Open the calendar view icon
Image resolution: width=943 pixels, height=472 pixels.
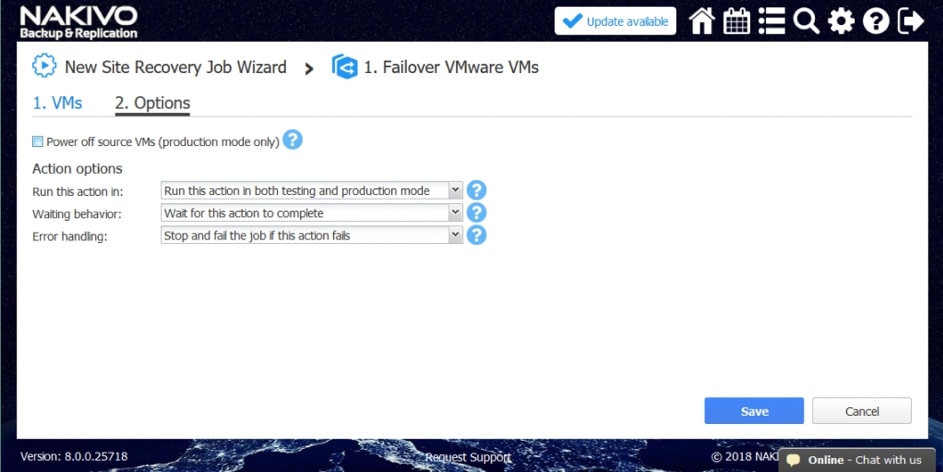tap(737, 21)
